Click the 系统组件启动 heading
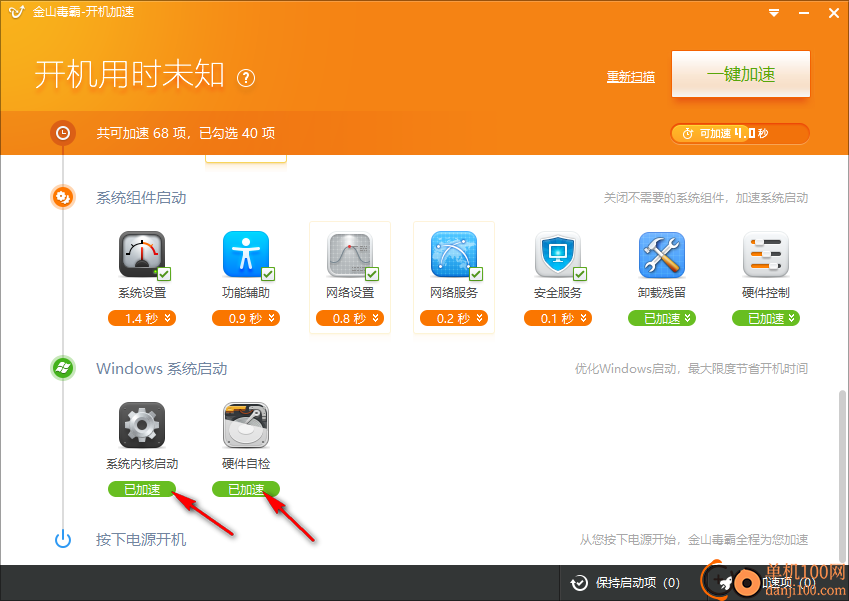 click(x=141, y=198)
